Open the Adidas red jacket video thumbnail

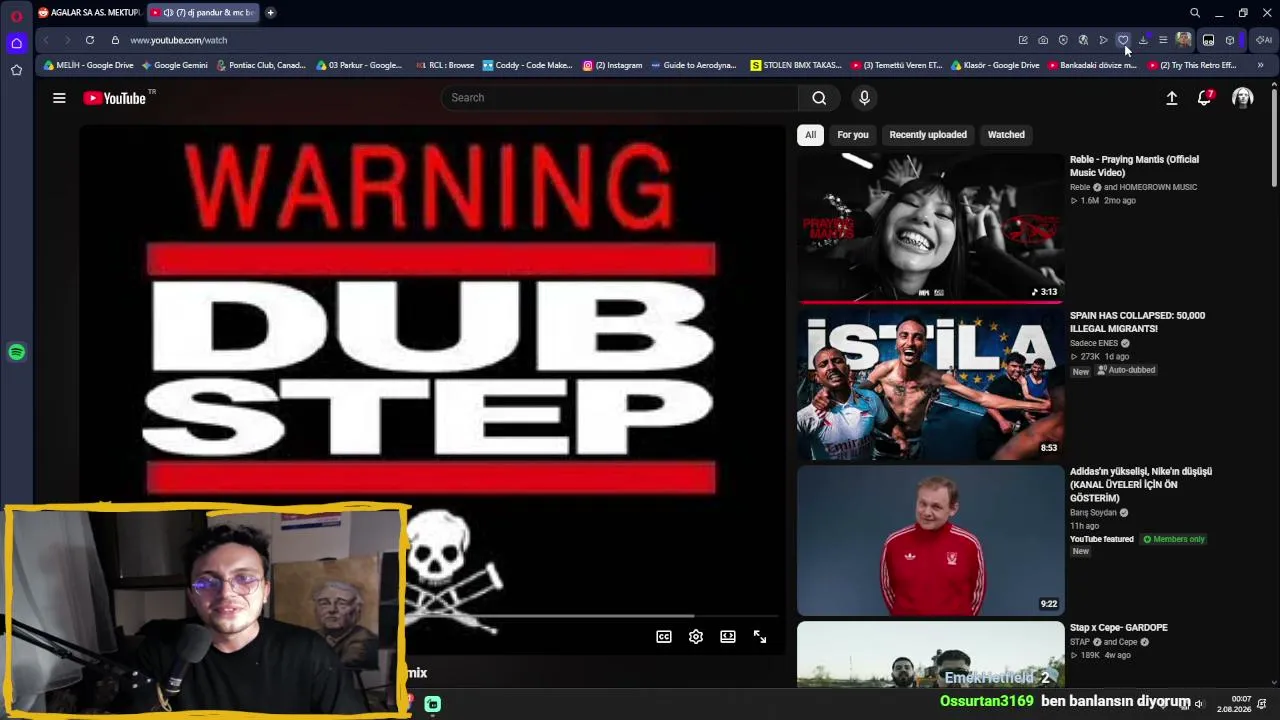click(931, 539)
